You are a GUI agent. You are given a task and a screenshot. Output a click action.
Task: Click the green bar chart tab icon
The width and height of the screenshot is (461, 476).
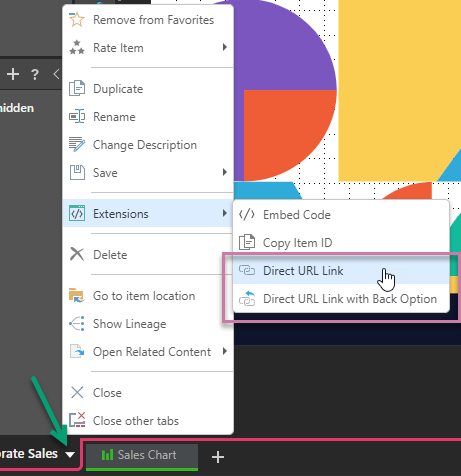pyautogui.click(x=107, y=455)
